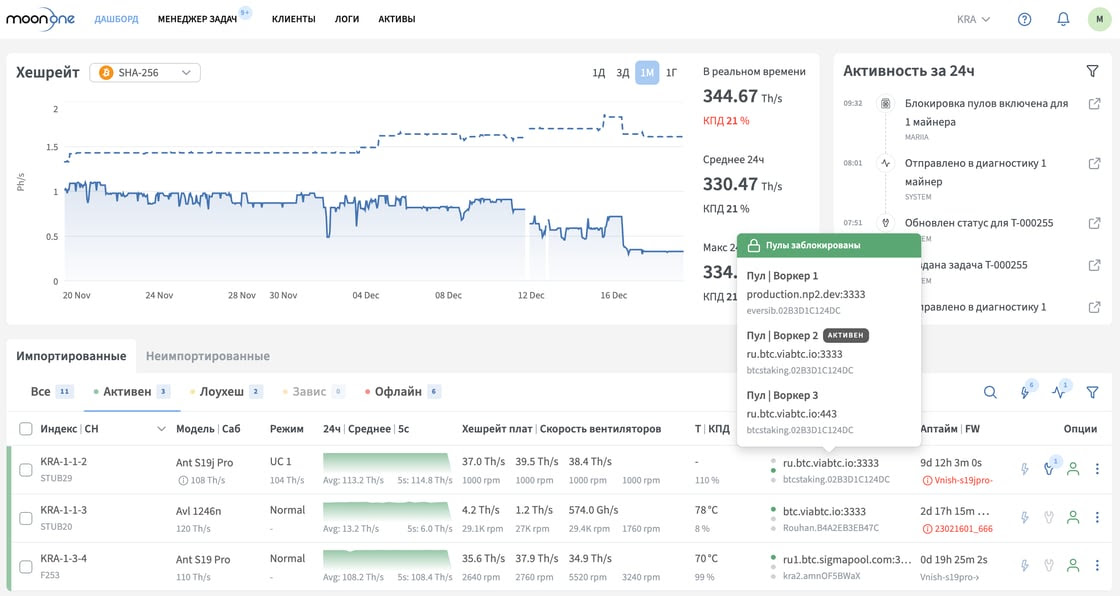Click pool address ru1.btc.sigmapool.com:3…

tap(846, 560)
